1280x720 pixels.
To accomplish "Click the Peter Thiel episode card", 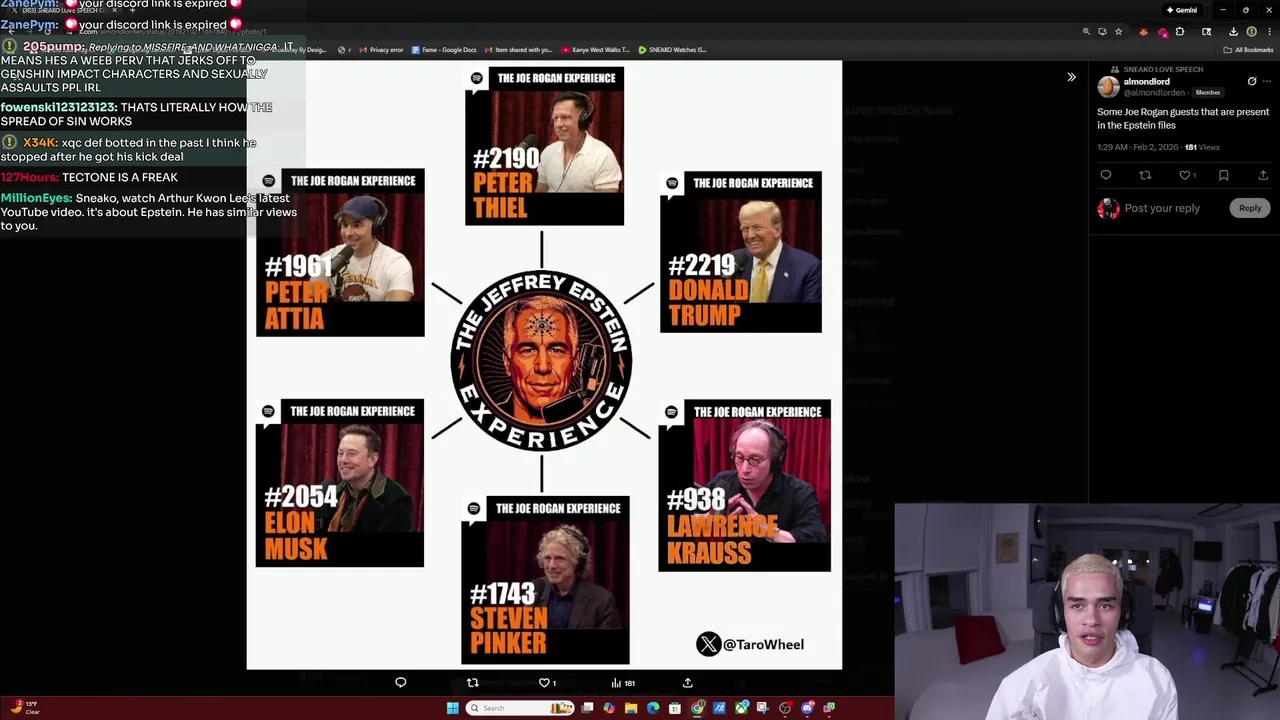I will [544, 146].
